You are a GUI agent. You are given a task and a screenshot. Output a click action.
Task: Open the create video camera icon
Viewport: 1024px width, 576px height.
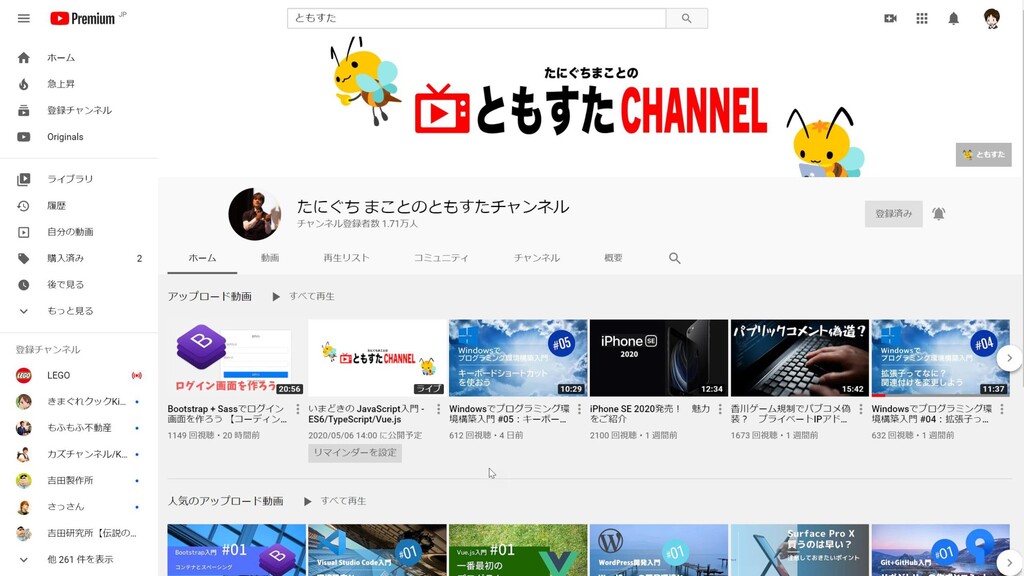coord(890,18)
